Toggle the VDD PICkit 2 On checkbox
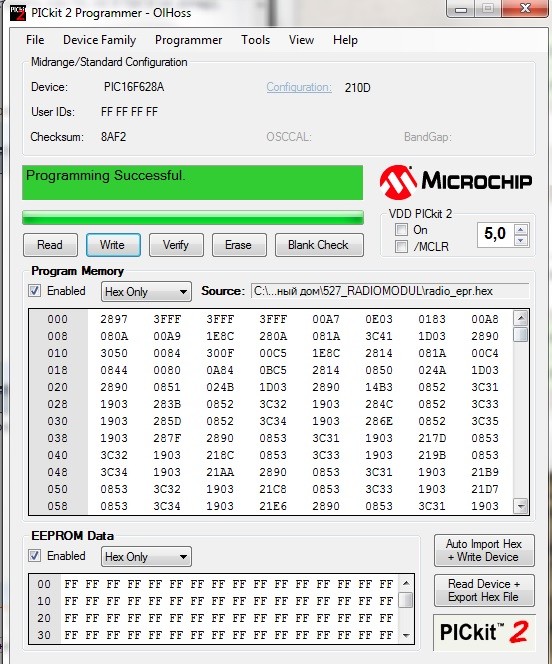 401,230
